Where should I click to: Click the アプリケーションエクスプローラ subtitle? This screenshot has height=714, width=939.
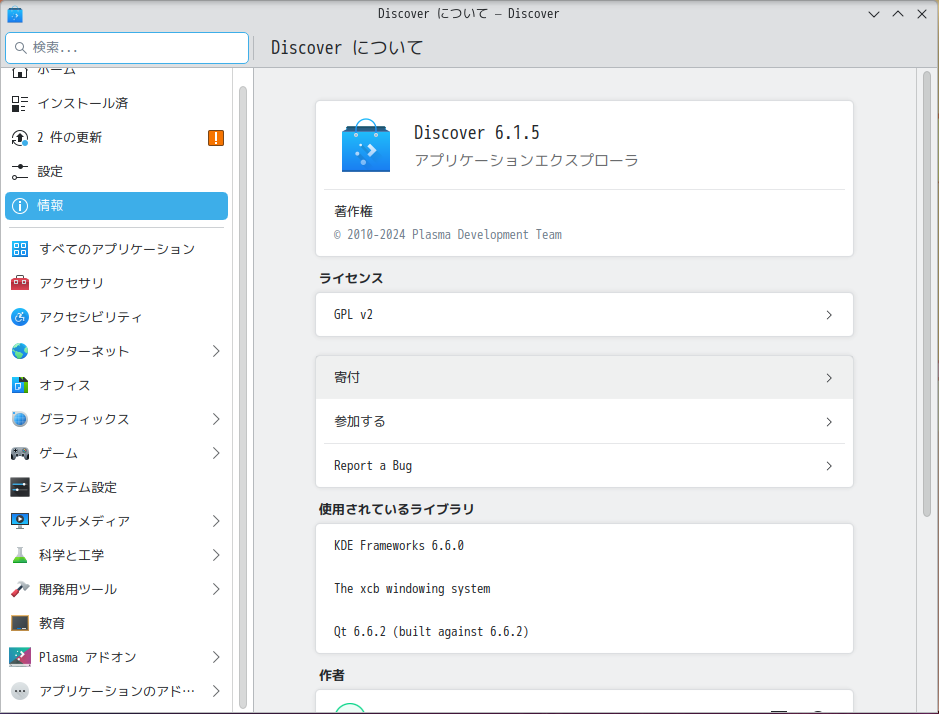coord(526,161)
